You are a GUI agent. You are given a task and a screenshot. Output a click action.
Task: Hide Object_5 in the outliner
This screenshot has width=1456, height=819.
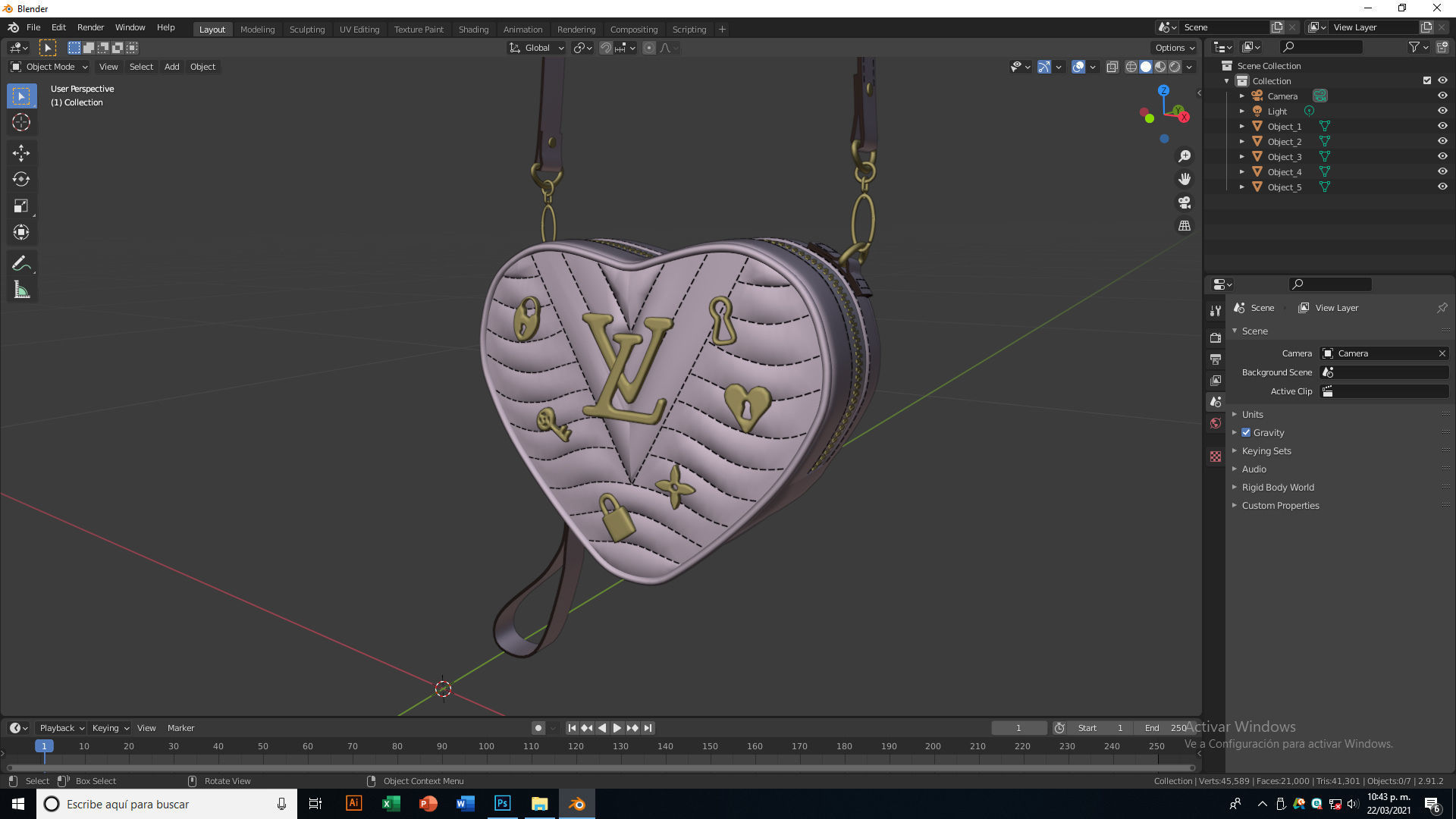[1442, 187]
